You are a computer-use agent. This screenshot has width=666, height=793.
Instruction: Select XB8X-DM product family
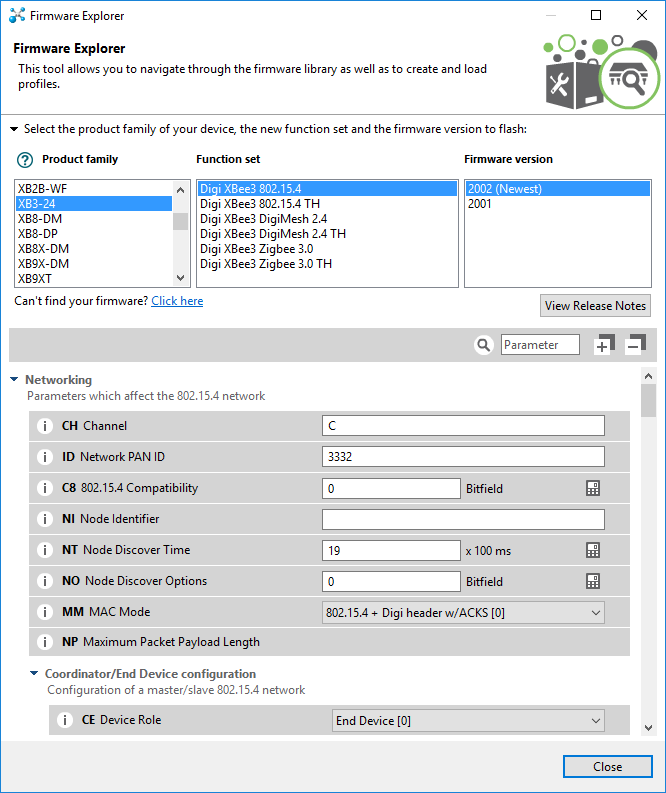pyautogui.click(x=94, y=249)
